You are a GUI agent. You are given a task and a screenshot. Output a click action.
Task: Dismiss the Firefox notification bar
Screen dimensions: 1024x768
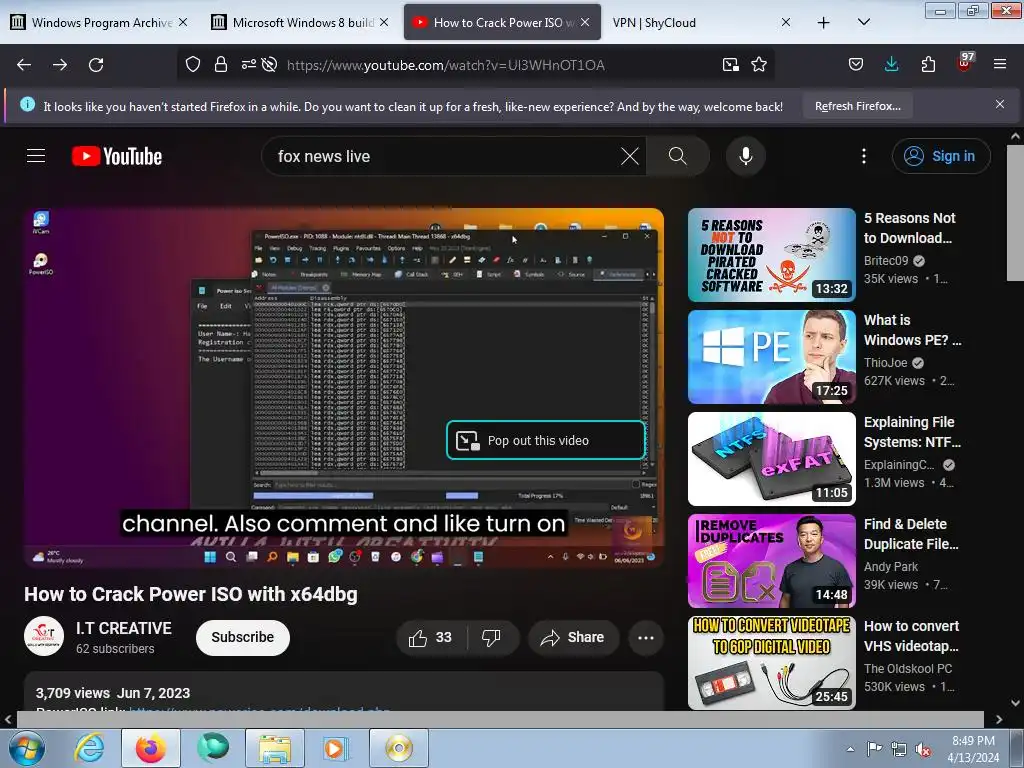coord(1000,104)
